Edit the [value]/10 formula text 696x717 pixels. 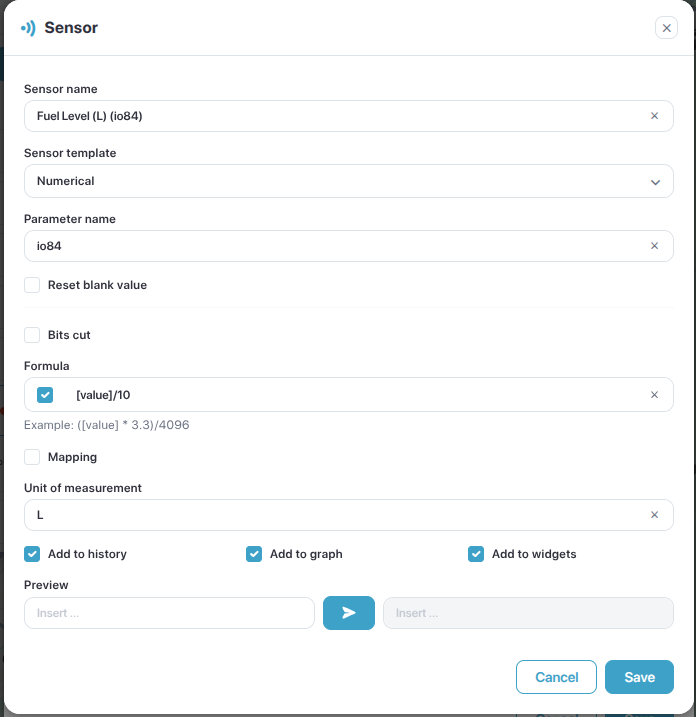point(103,395)
